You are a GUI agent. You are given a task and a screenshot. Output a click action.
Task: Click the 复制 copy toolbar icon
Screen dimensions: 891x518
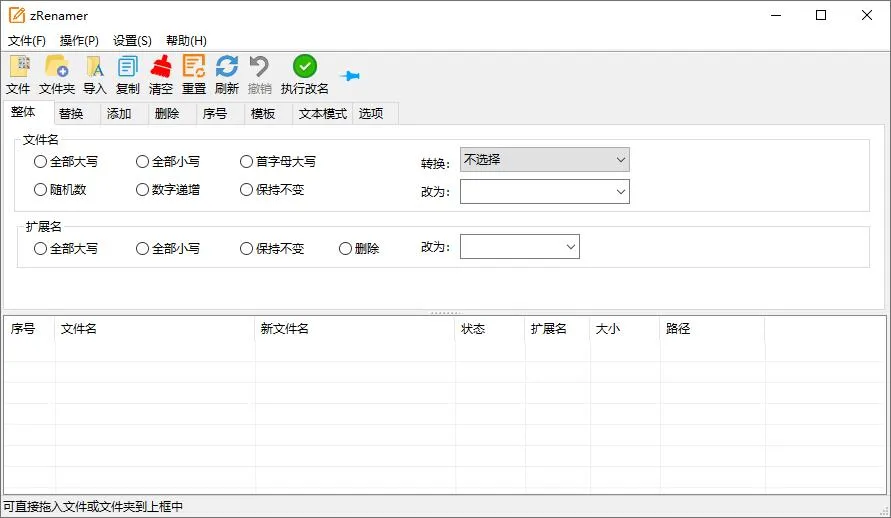128,68
